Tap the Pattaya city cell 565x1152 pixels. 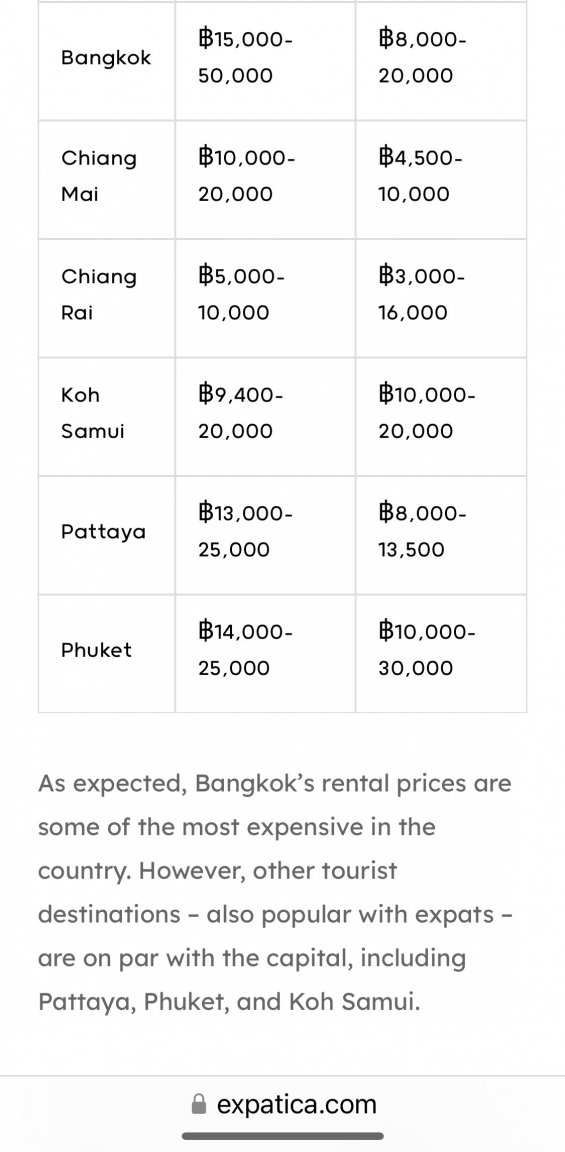(x=107, y=535)
